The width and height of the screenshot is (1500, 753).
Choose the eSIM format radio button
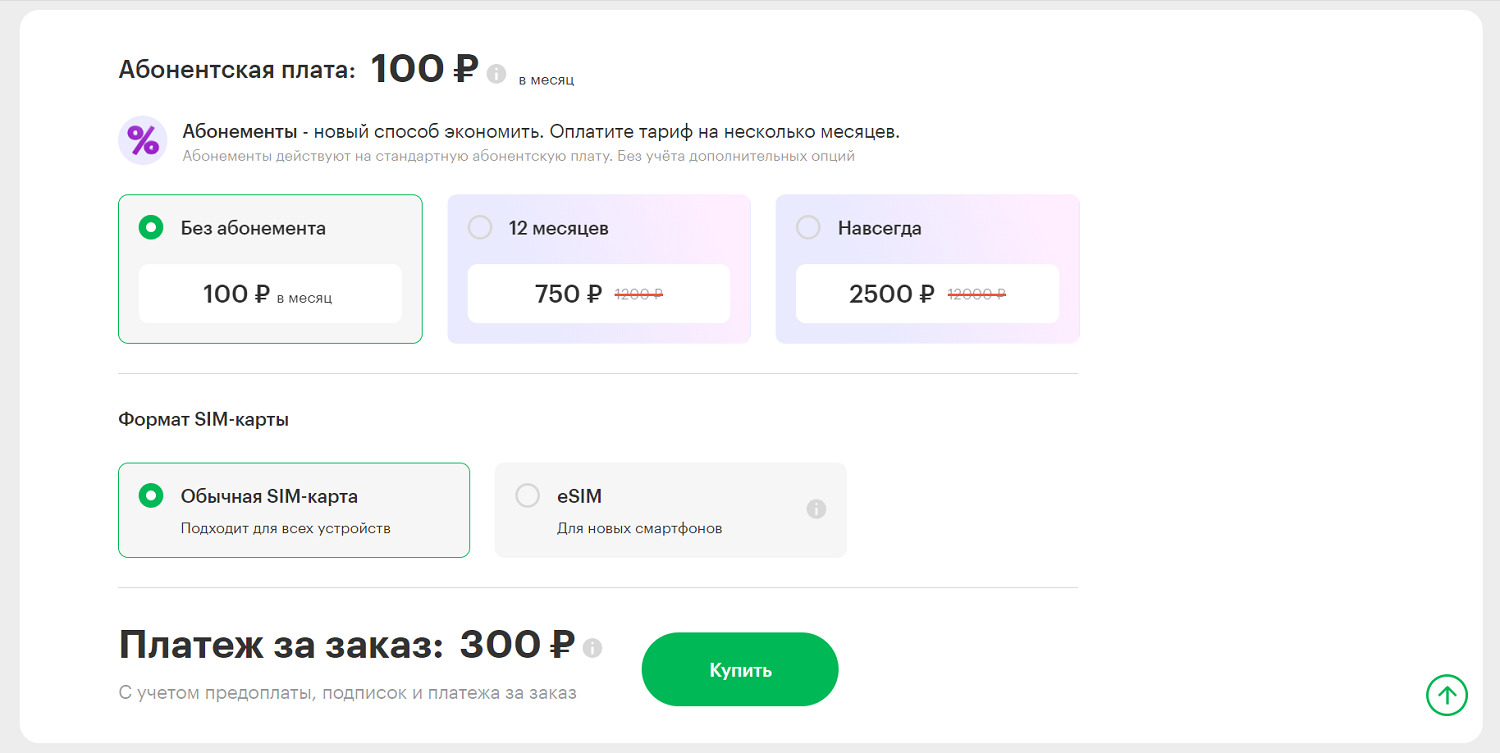point(527,495)
